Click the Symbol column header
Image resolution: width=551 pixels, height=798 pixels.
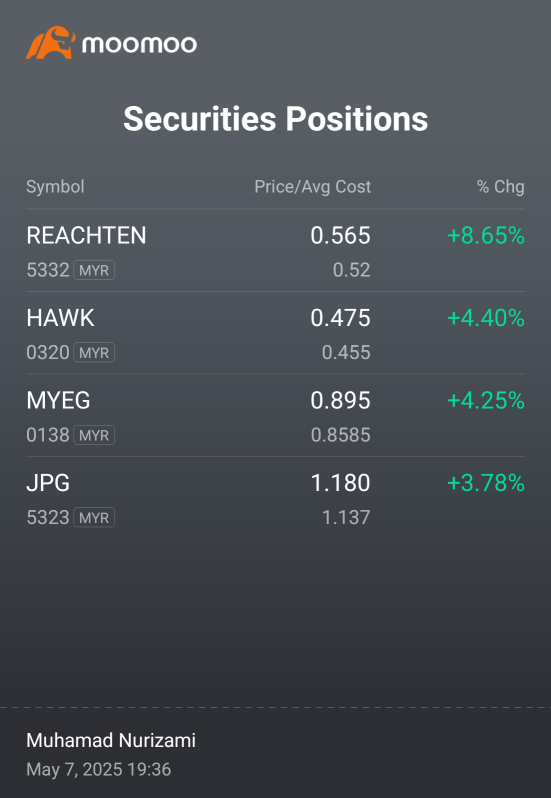[x=55, y=187]
